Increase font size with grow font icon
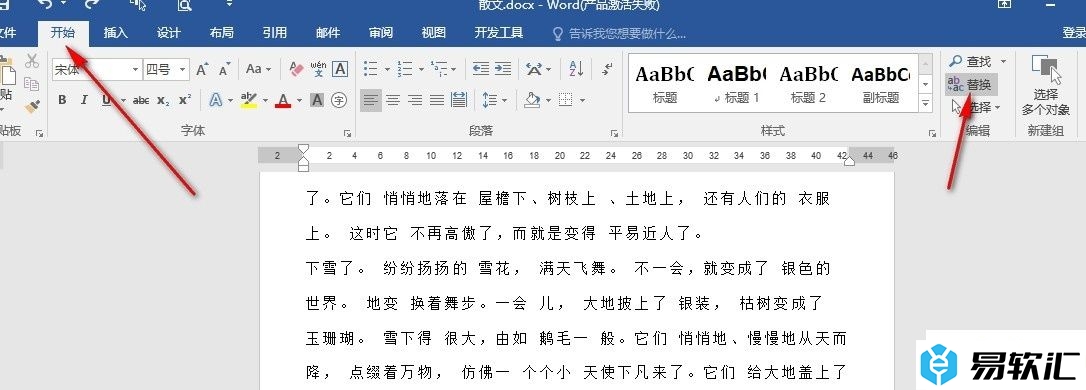Image resolution: width=1086 pixels, height=390 pixels. pos(202,69)
